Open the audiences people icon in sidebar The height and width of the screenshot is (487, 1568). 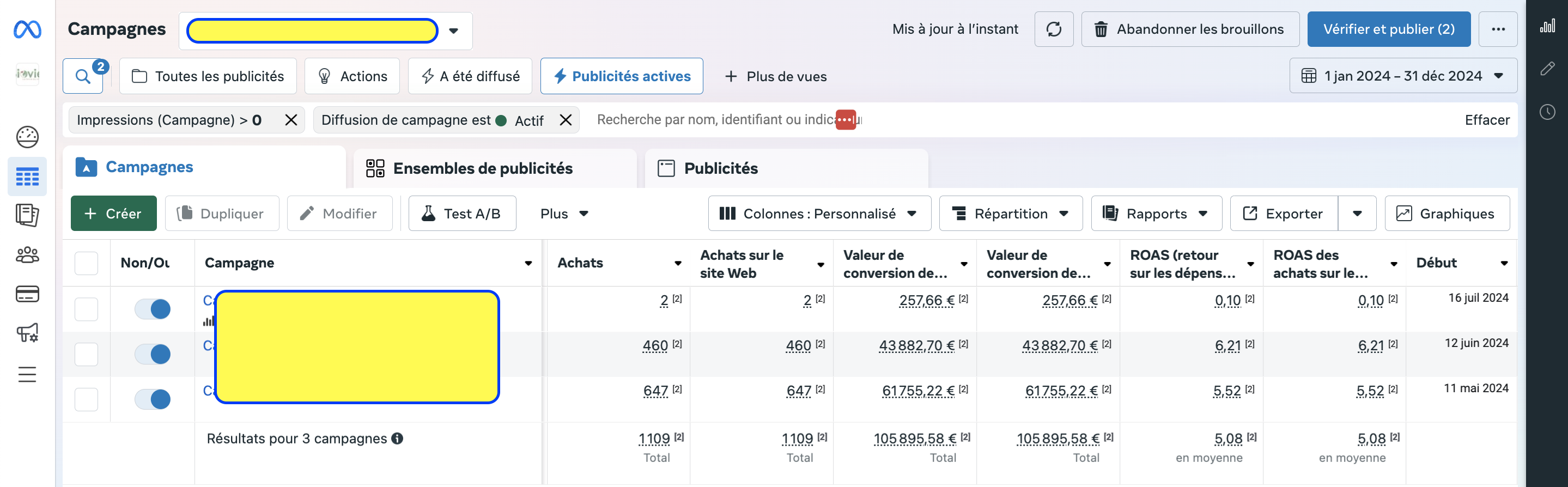[x=27, y=254]
